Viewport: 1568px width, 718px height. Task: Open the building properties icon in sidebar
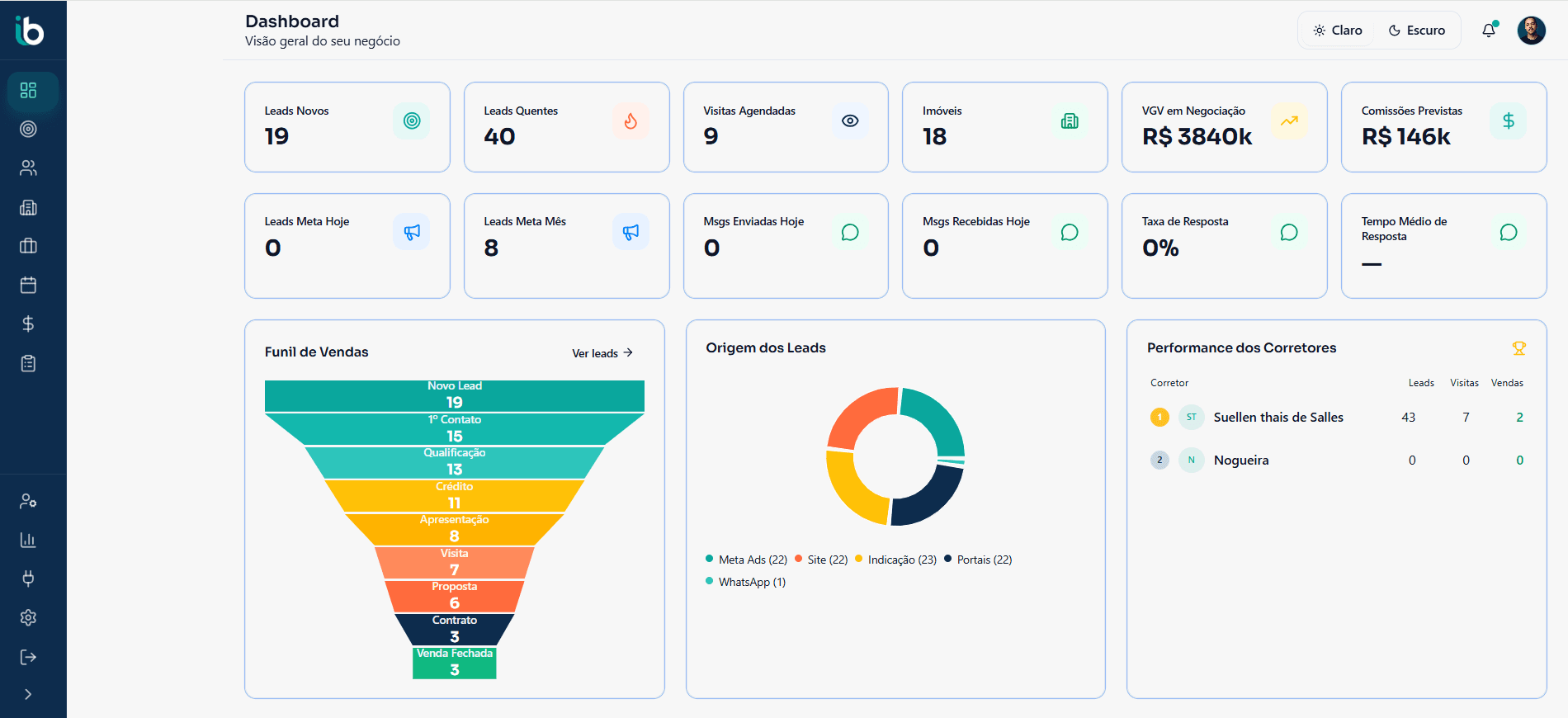pyautogui.click(x=28, y=207)
